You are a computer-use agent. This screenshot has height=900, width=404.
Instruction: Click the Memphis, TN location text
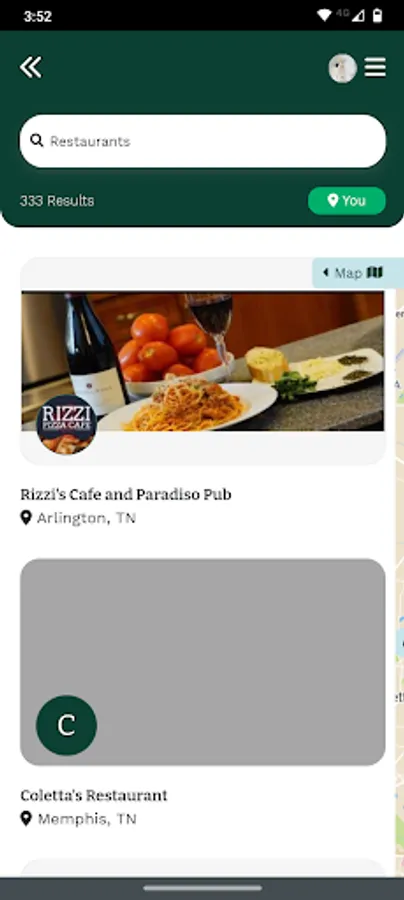(x=87, y=819)
